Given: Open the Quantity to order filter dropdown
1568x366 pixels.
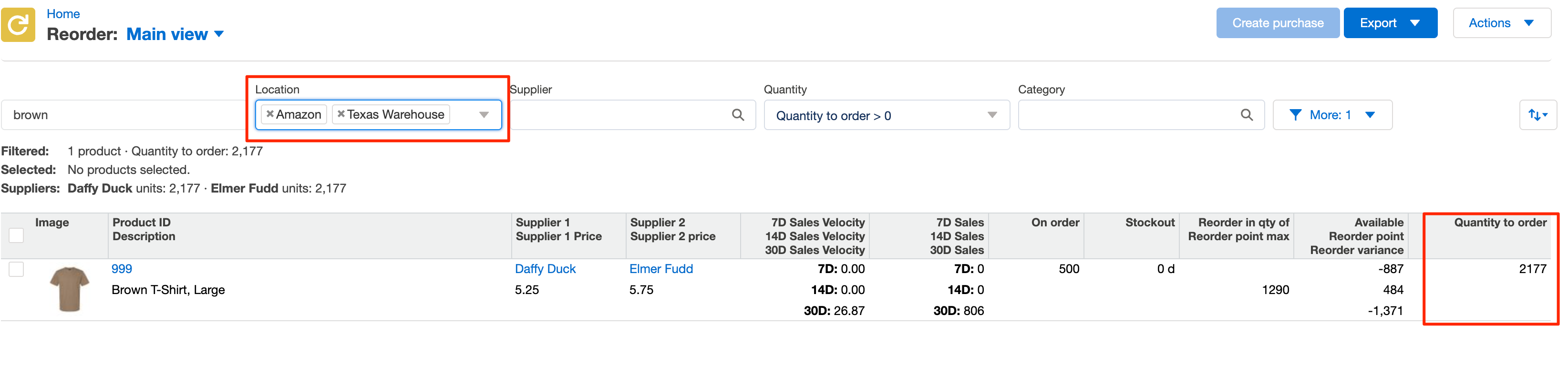Looking at the screenshot, I should pos(886,115).
